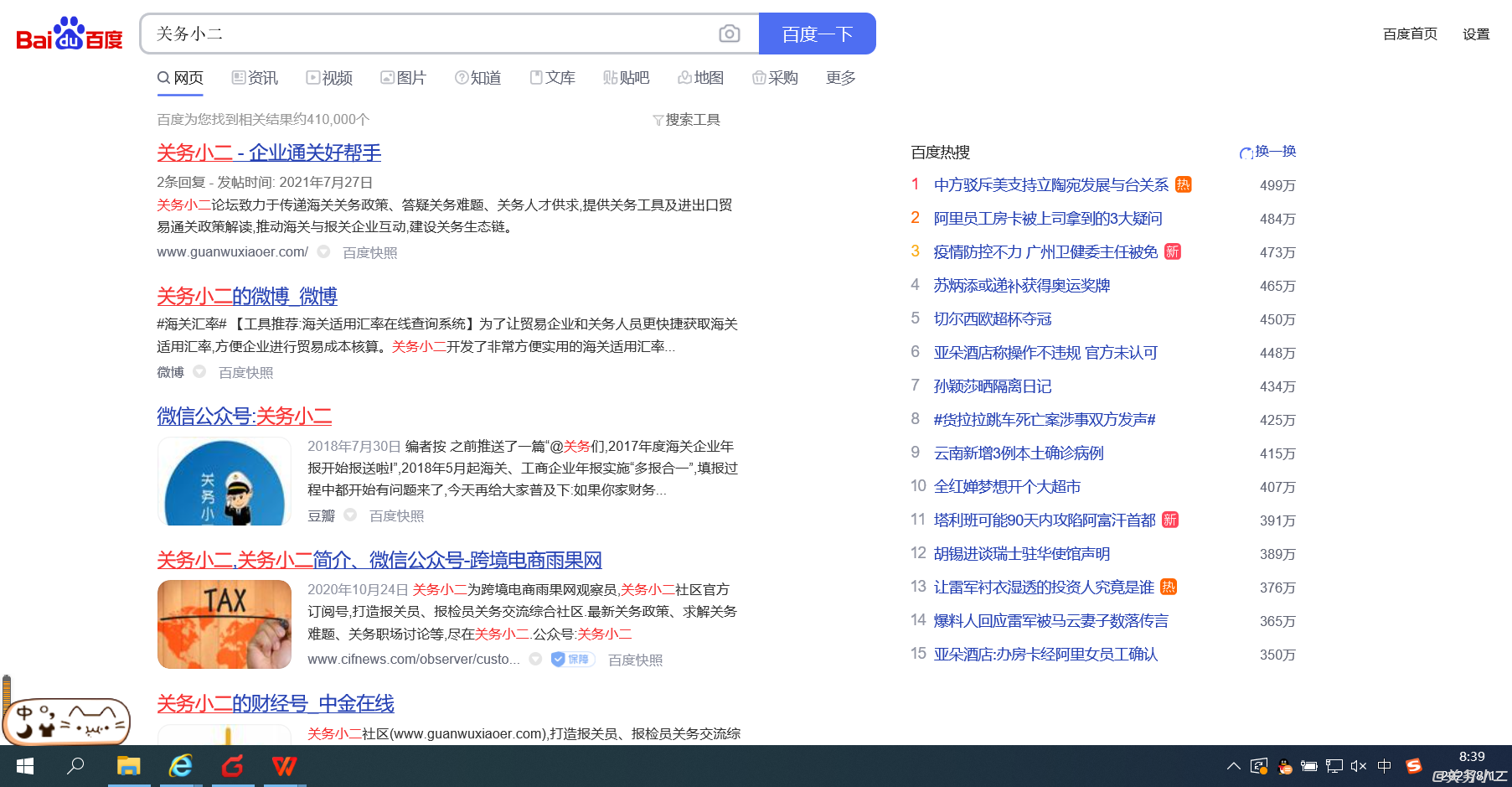Open 百度快照 for guanwuxiaoer.com result
This screenshot has height=787, width=1512.
(x=370, y=252)
